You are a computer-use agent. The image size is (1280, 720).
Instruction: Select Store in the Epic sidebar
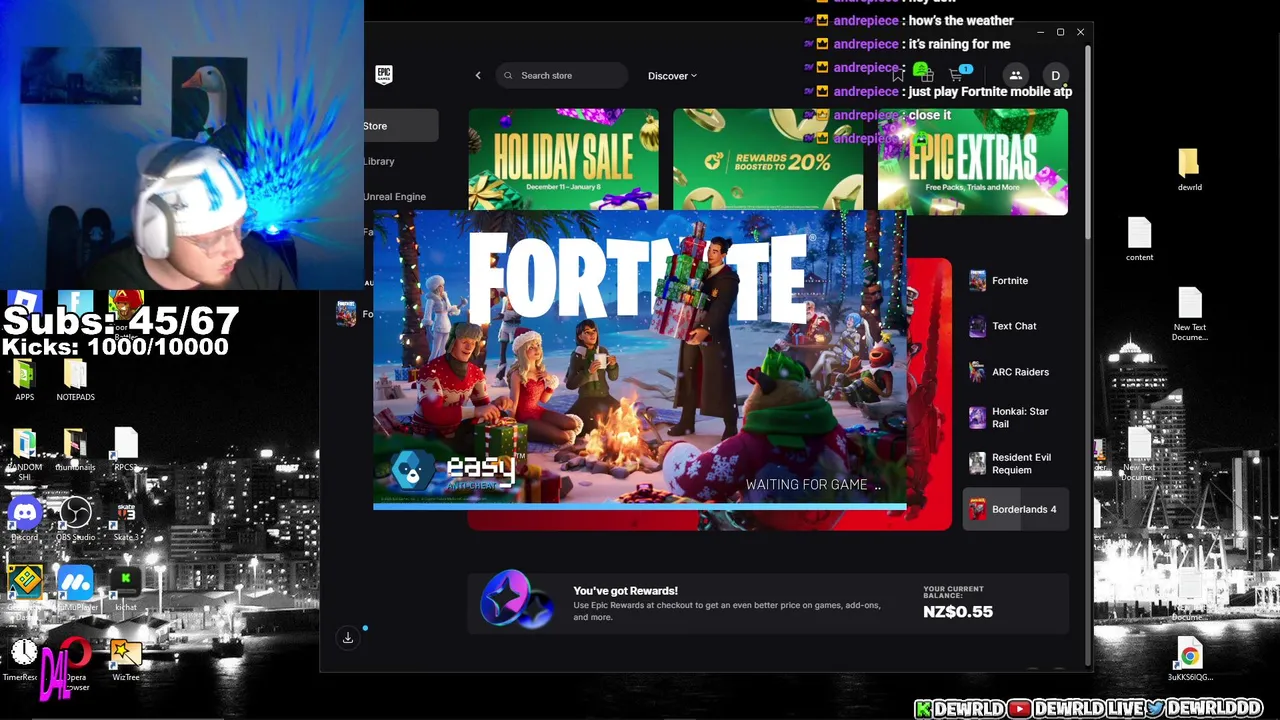[400, 126]
